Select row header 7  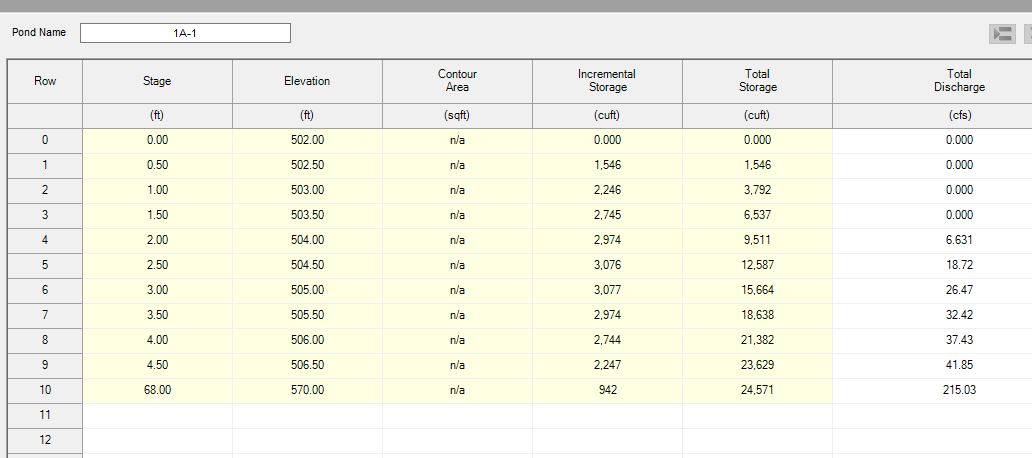45,315
